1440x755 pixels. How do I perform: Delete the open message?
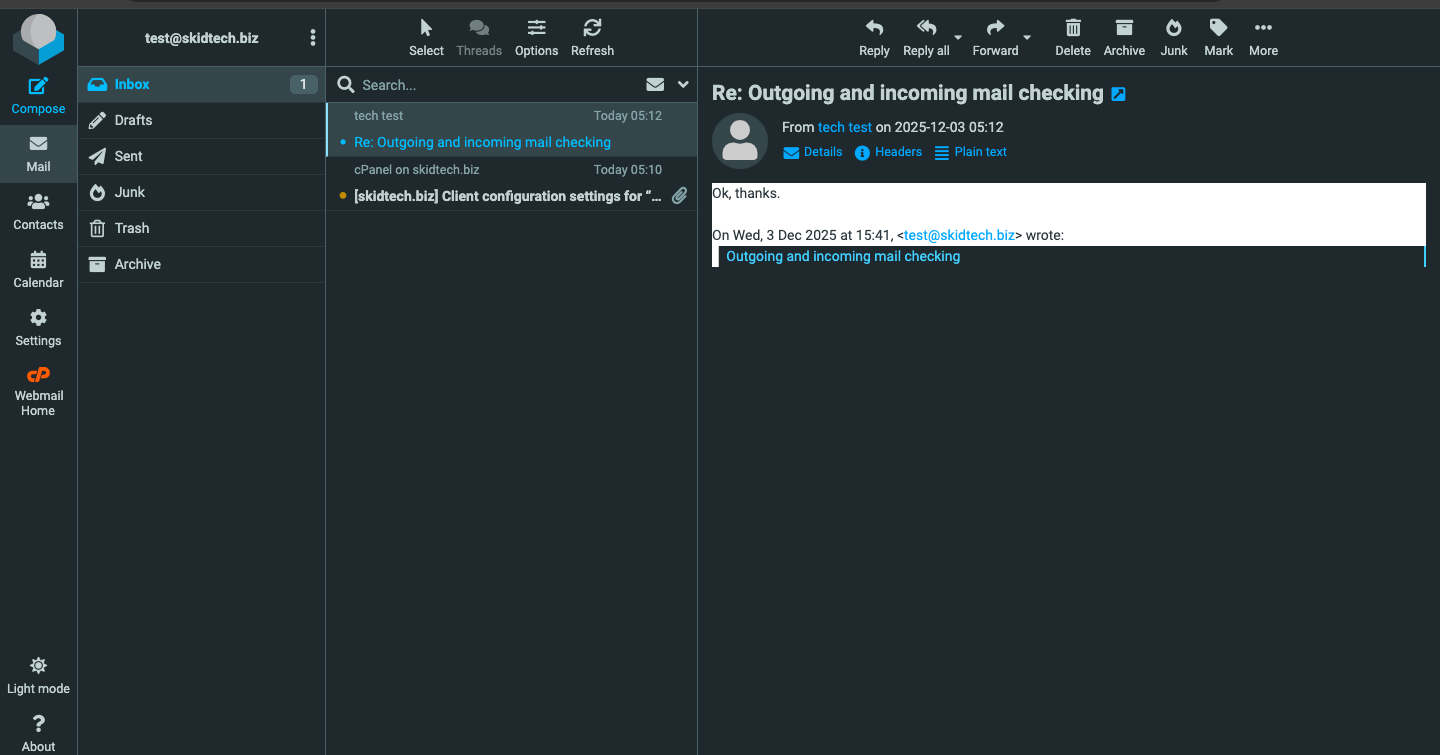click(x=1072, y=37)
